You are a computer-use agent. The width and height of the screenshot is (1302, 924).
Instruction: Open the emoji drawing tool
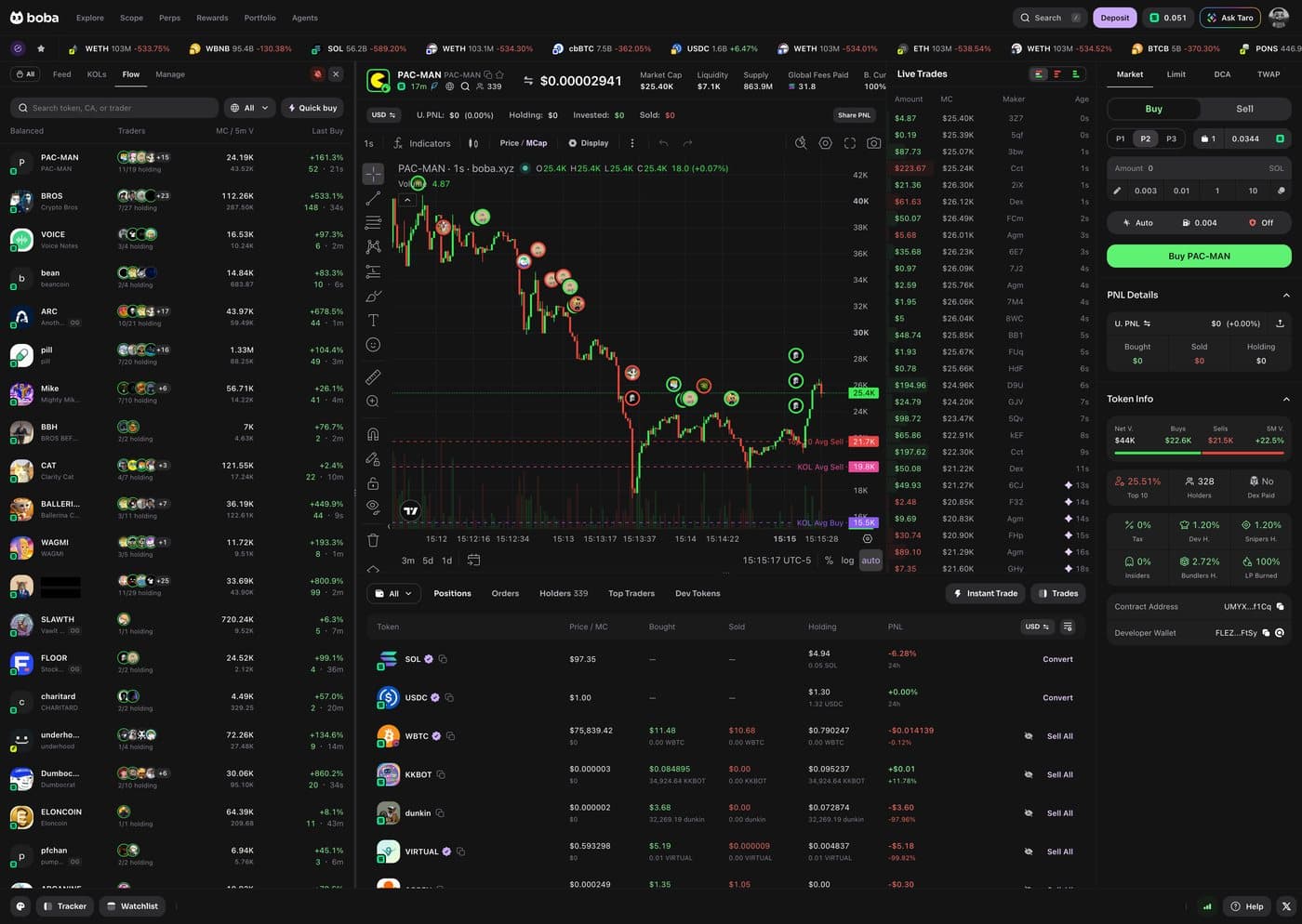pos(373,345)
